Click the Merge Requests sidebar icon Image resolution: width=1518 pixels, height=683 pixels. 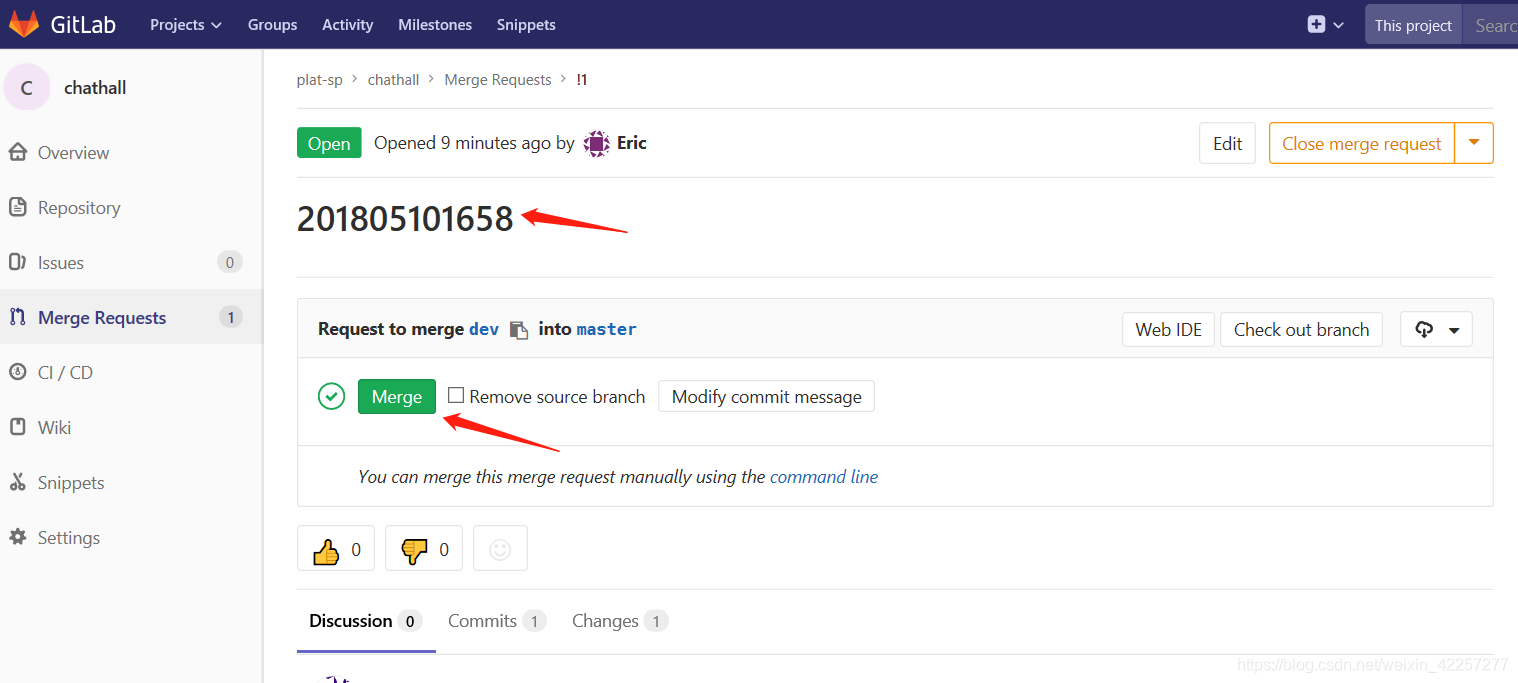click(17, 317)
